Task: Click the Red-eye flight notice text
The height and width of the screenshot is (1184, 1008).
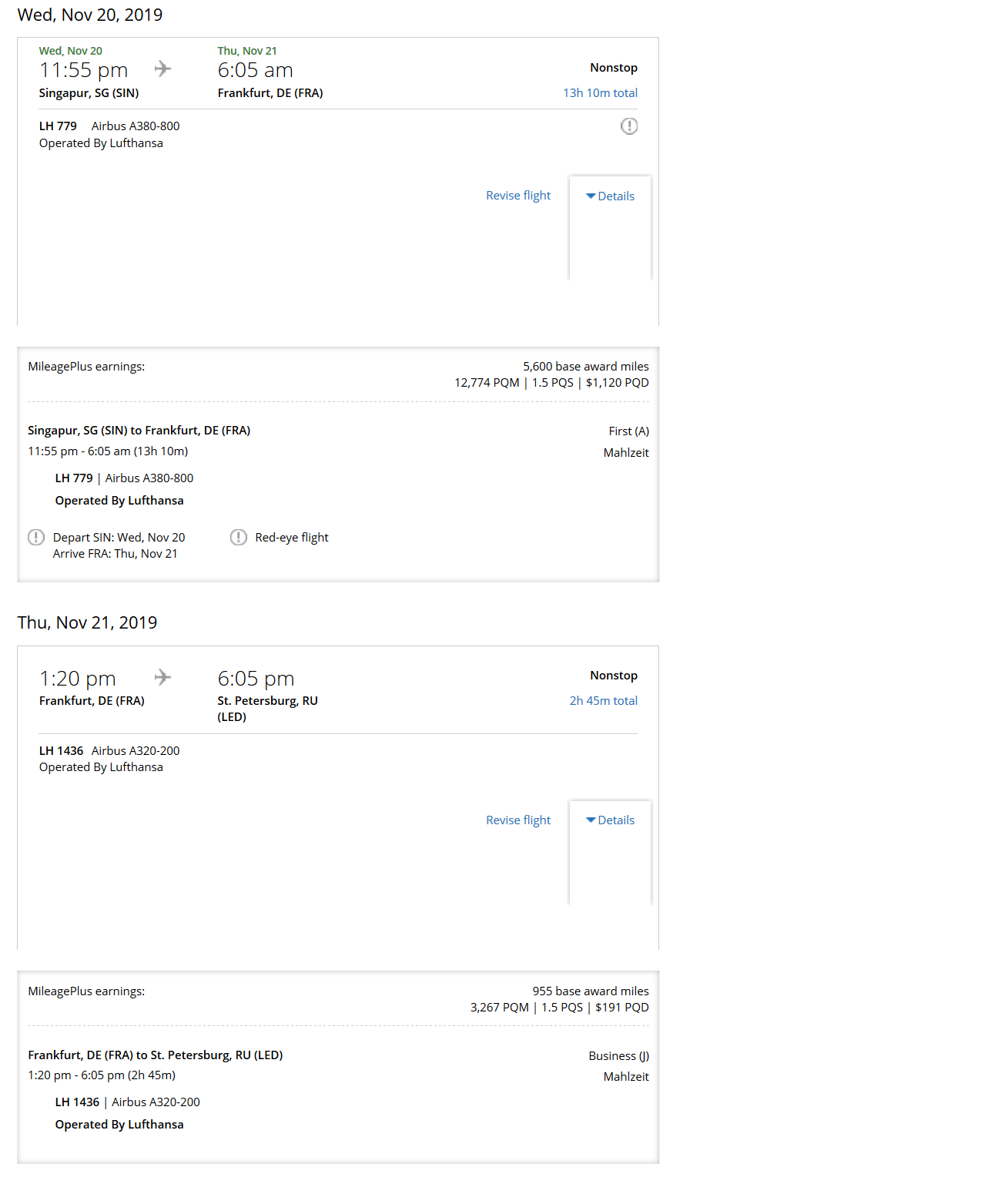Action: pos(292,538)
